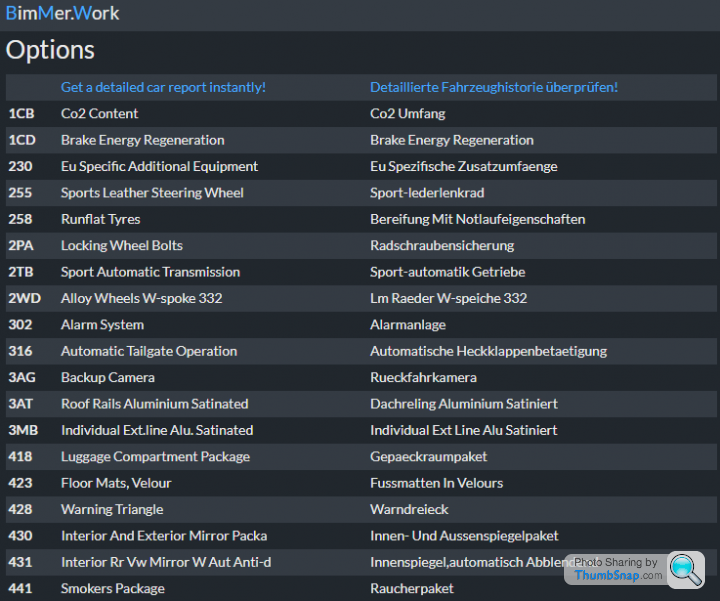Click 'Automatic Tailgate Operation'

pos(149,351)
